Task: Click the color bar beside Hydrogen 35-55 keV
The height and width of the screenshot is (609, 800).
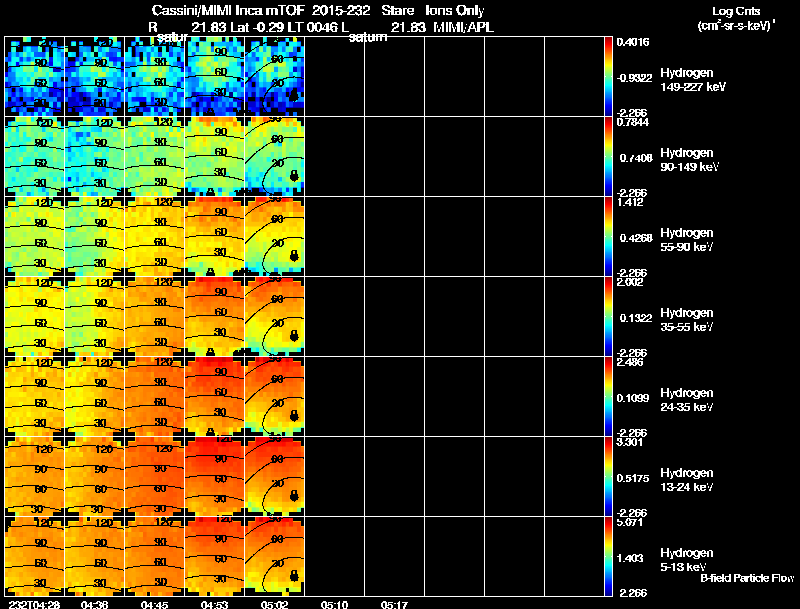Action: (608, 316)
